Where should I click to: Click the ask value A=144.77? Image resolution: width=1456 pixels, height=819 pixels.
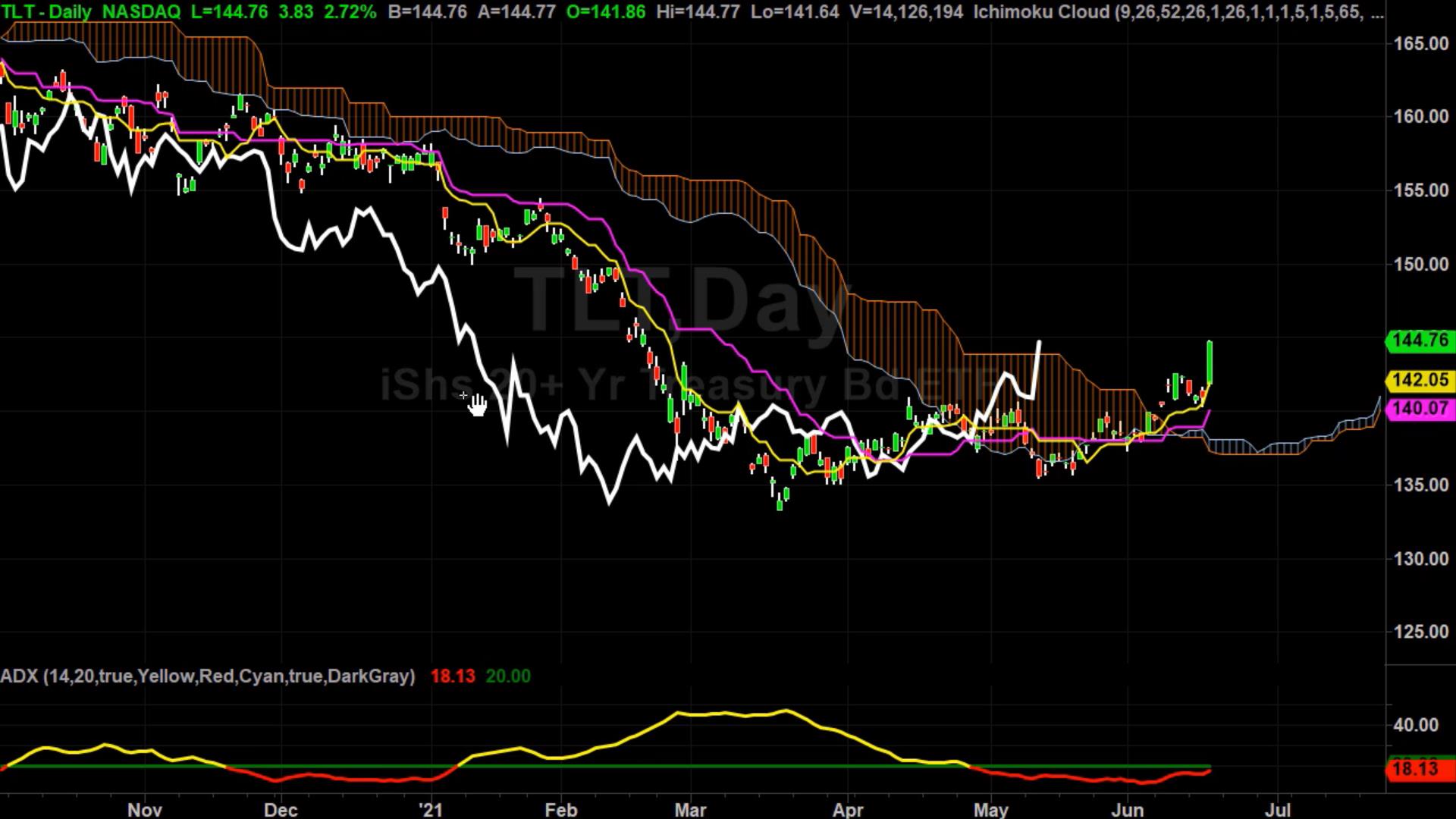[x=516, y=12]
